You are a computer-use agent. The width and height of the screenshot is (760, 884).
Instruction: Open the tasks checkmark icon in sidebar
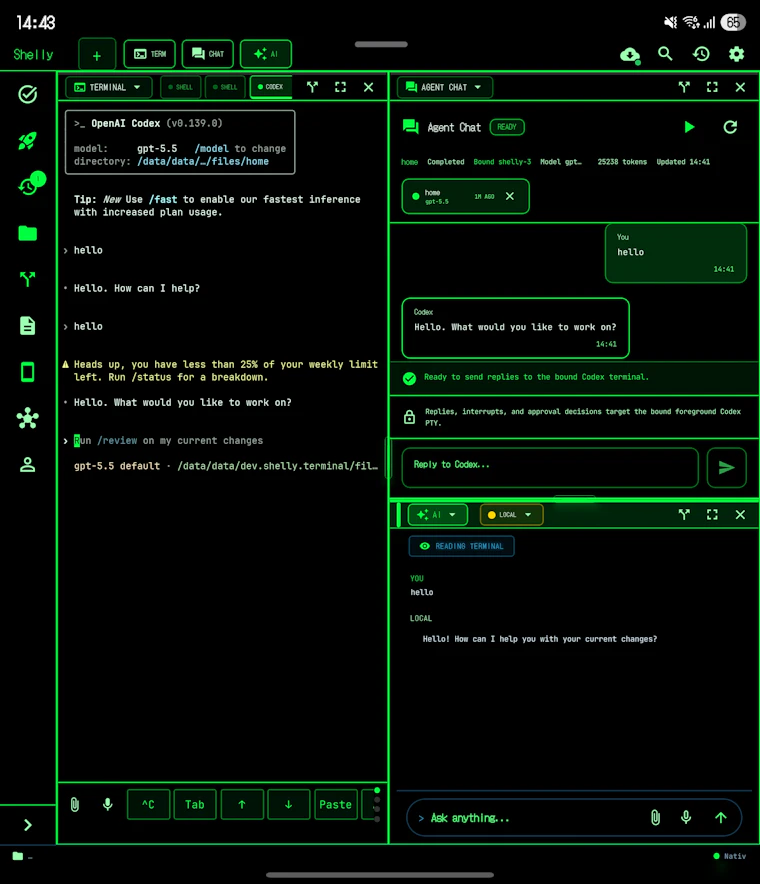[x=28, y=94]
